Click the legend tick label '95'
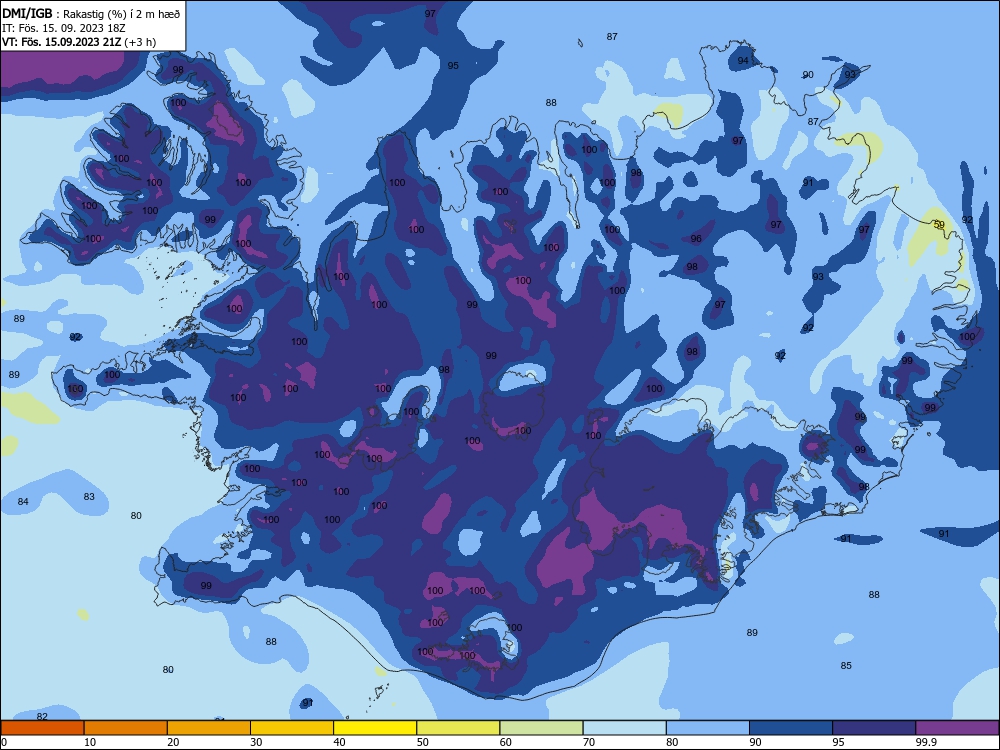Viewport: 1000px width, 750px height. [839, 742]
